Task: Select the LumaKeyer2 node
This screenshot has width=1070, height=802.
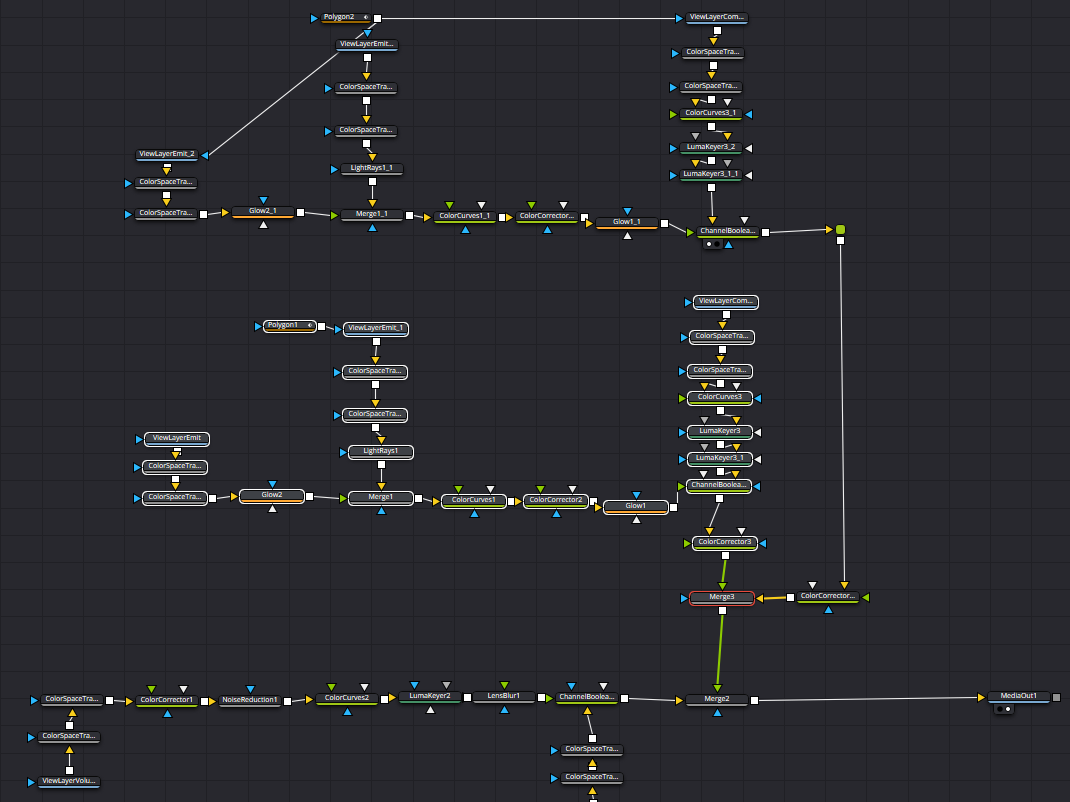Action: [x=430, y=697]
